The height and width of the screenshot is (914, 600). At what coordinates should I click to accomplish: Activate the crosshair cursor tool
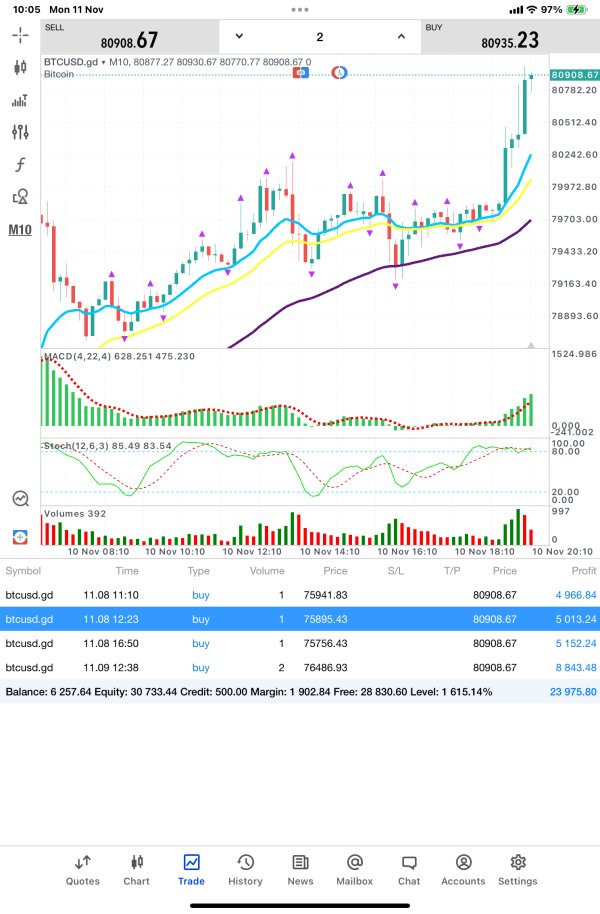coord(20,36)
